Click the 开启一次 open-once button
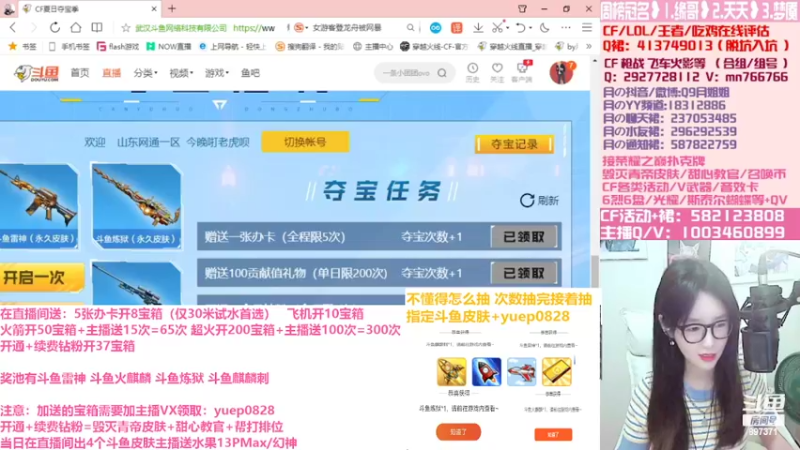The image size is (800, 450). point(41,278)
